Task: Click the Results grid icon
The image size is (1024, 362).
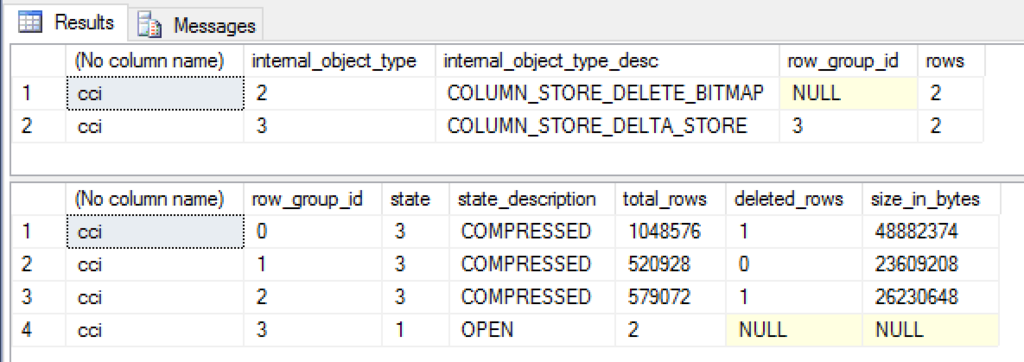Action: 30,22
